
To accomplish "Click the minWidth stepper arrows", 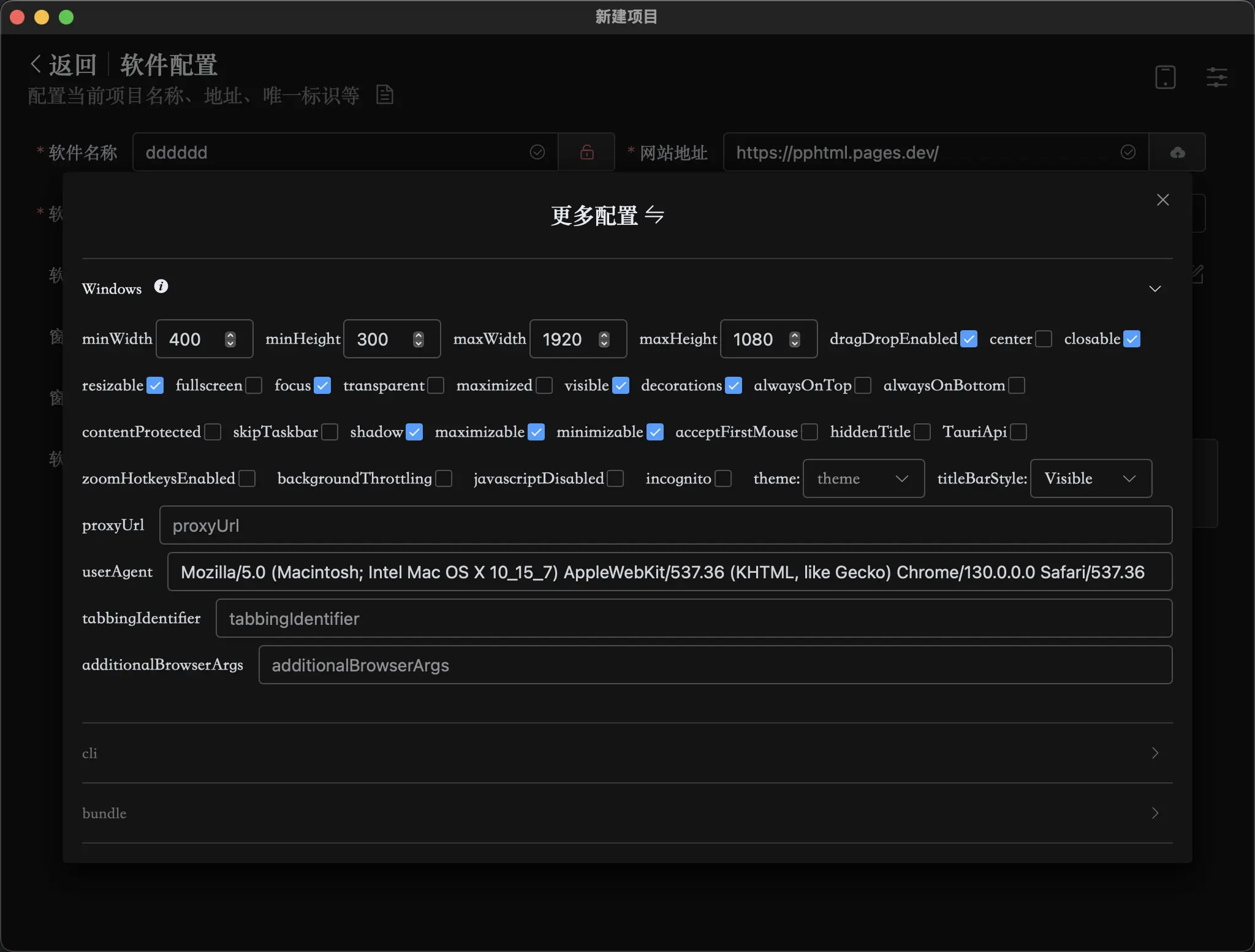I will (230, 339).
